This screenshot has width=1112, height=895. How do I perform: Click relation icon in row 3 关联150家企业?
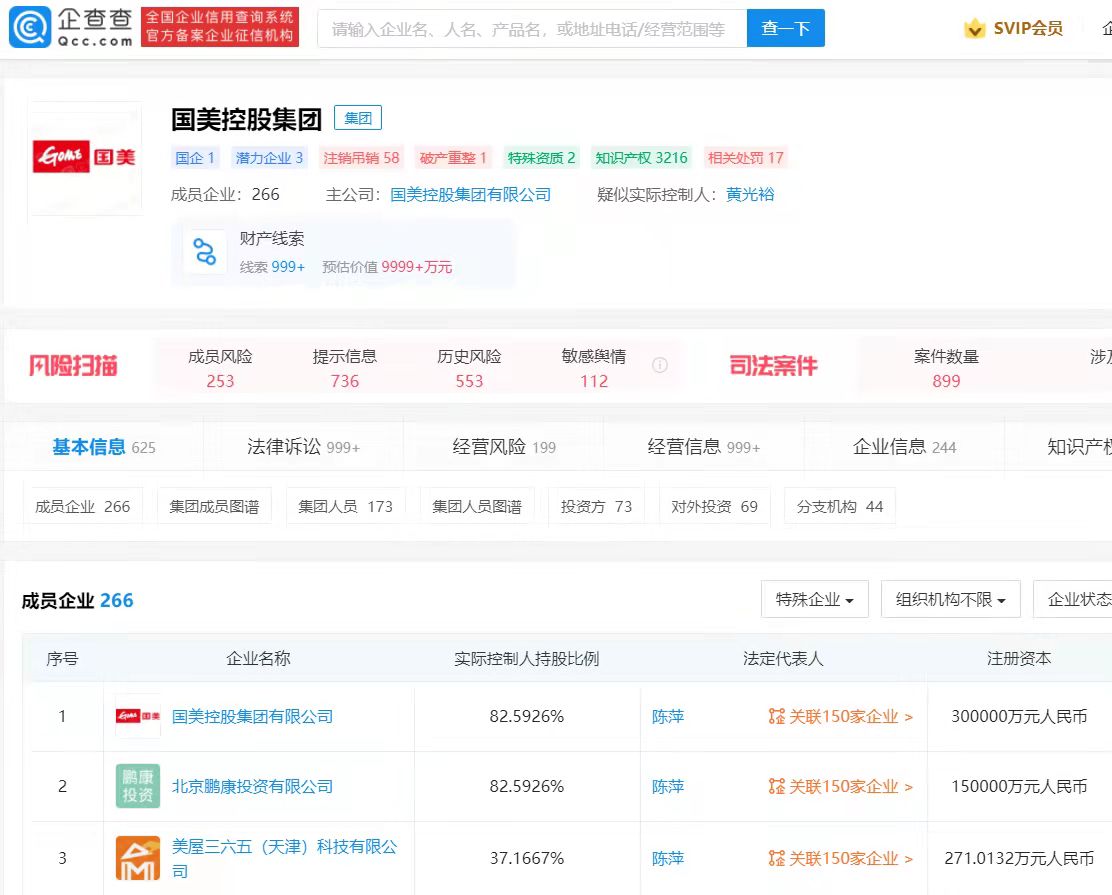777,858
